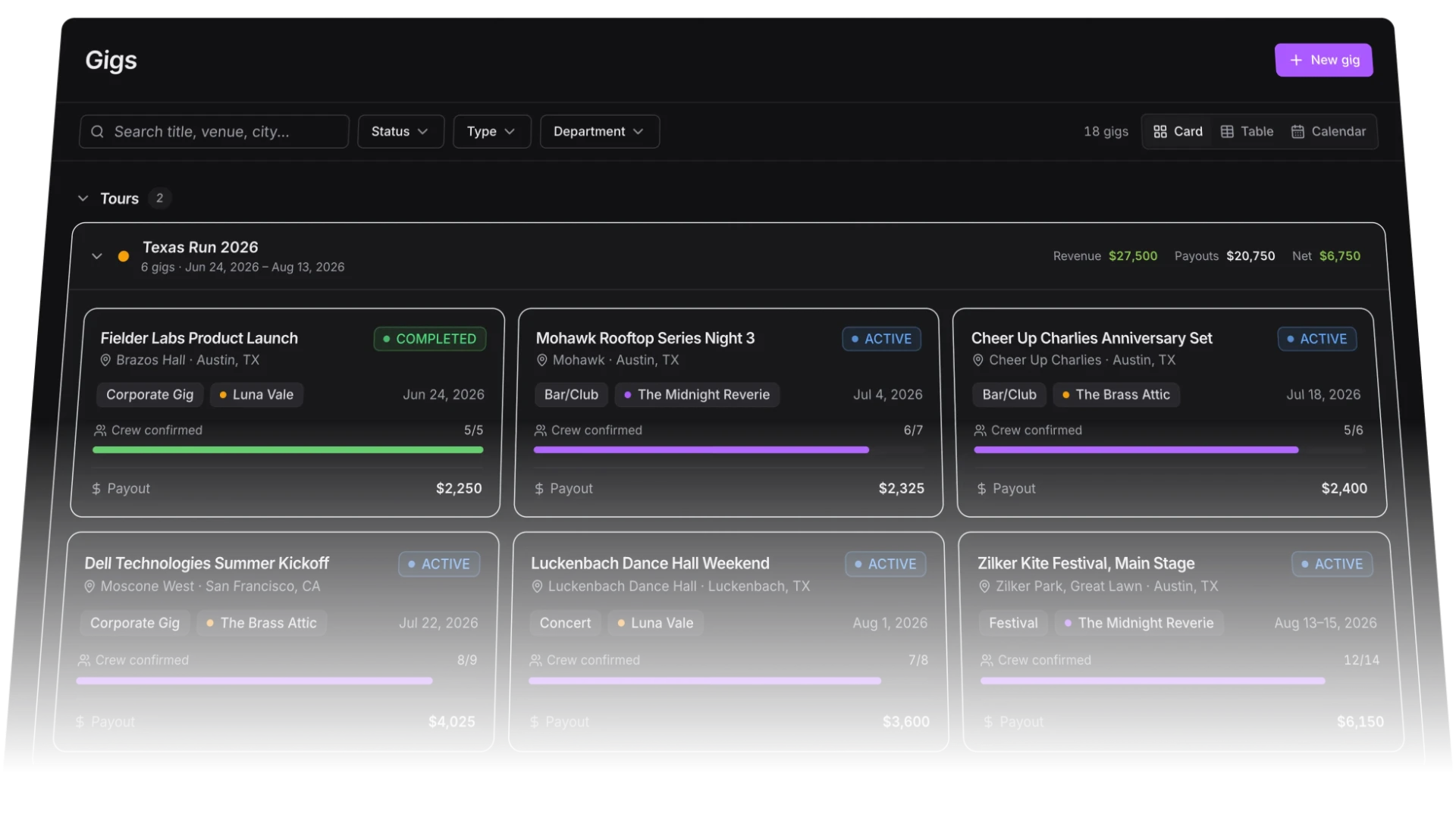Open Luckenbach Dance Hall Weekend card
This screenshot has width=1456, height=817.
tap(729, 642)
